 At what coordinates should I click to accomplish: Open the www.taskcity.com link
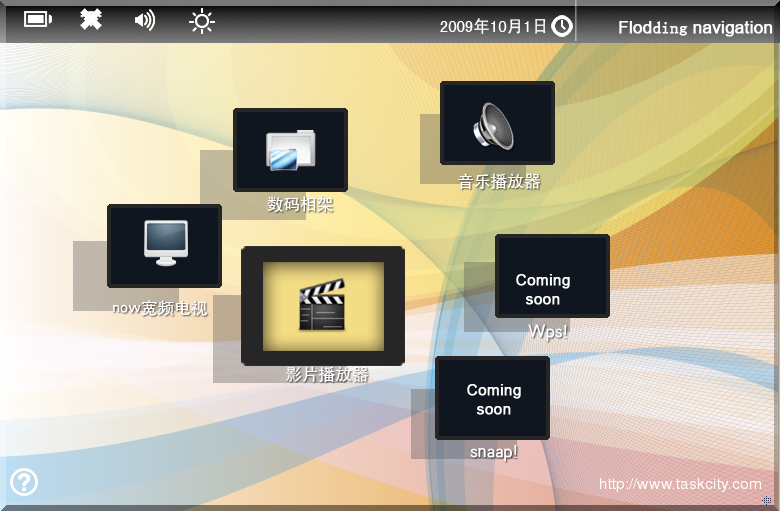679,484
